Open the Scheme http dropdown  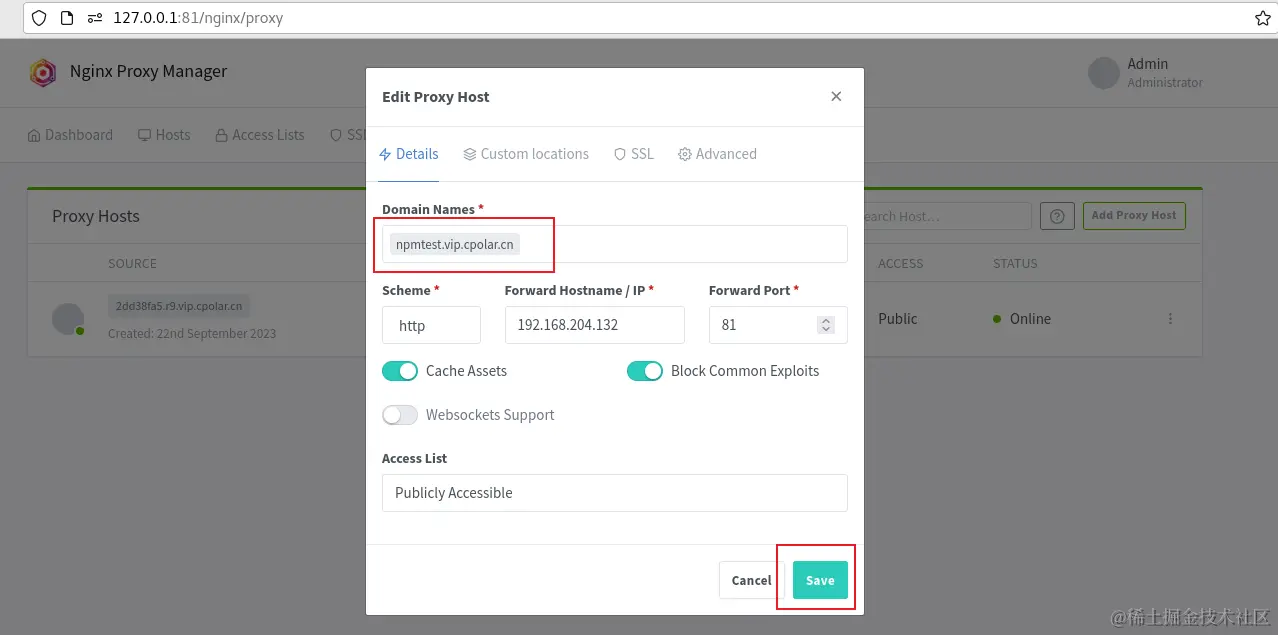(x=431, y=325)
